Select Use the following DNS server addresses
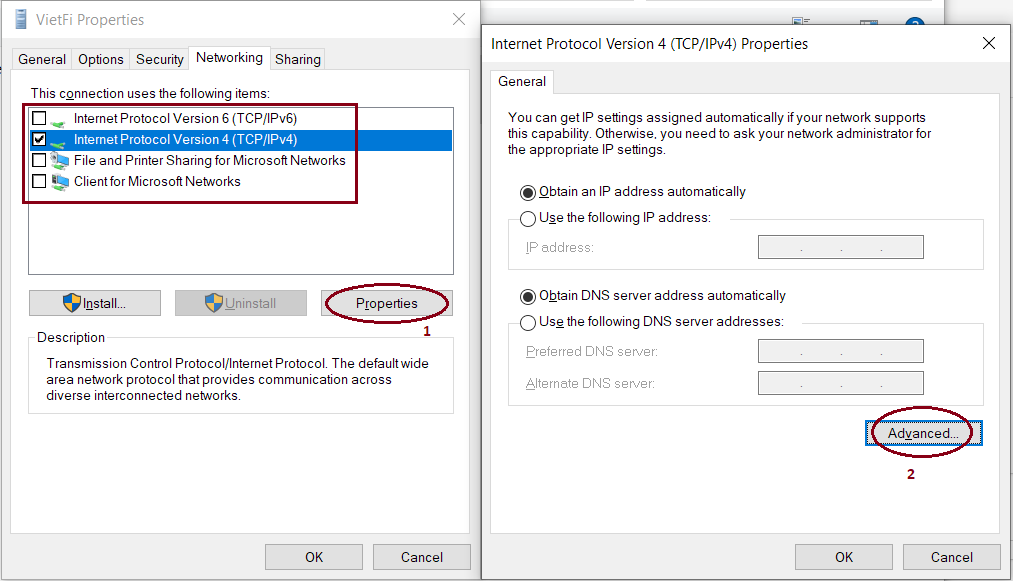The image size is (1013, 581). pyautogui.click(x=528, y=323)
